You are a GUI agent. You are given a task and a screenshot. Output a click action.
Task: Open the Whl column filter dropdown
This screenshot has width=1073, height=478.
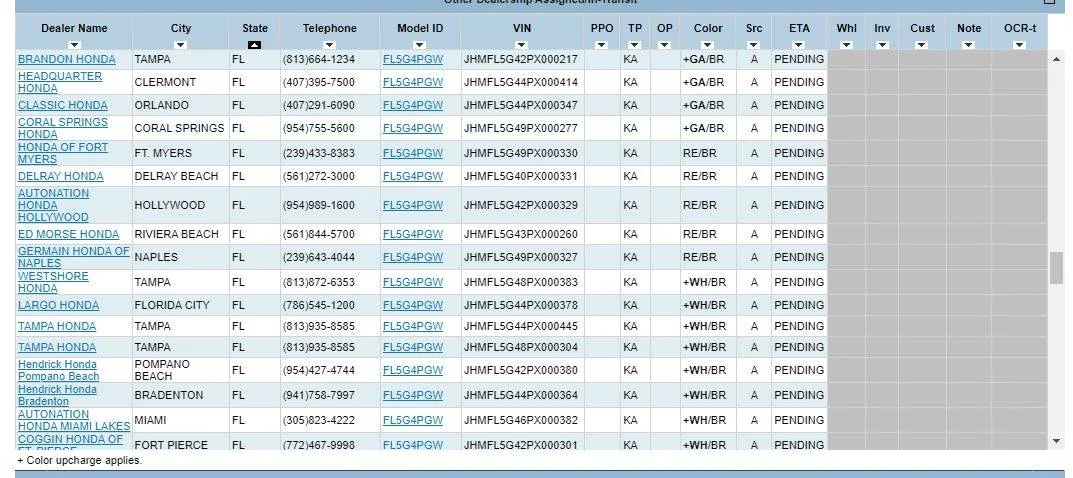click(846, 45)
